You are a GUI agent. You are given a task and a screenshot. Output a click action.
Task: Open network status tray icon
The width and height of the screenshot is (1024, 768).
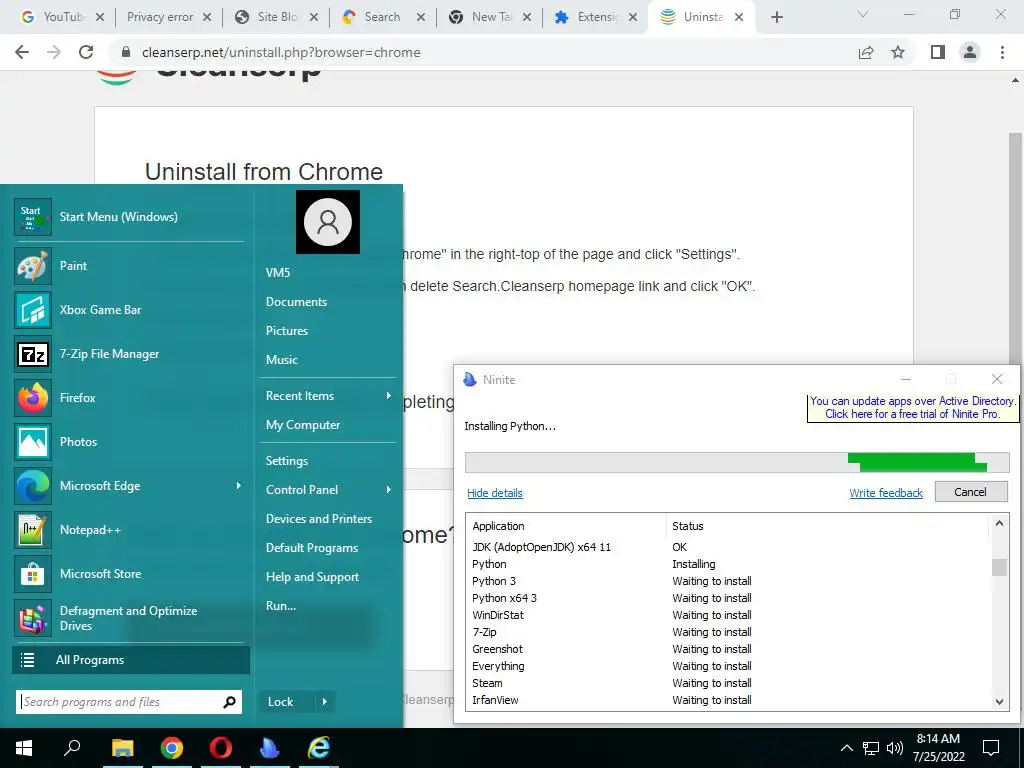click(x=871, y=748)
